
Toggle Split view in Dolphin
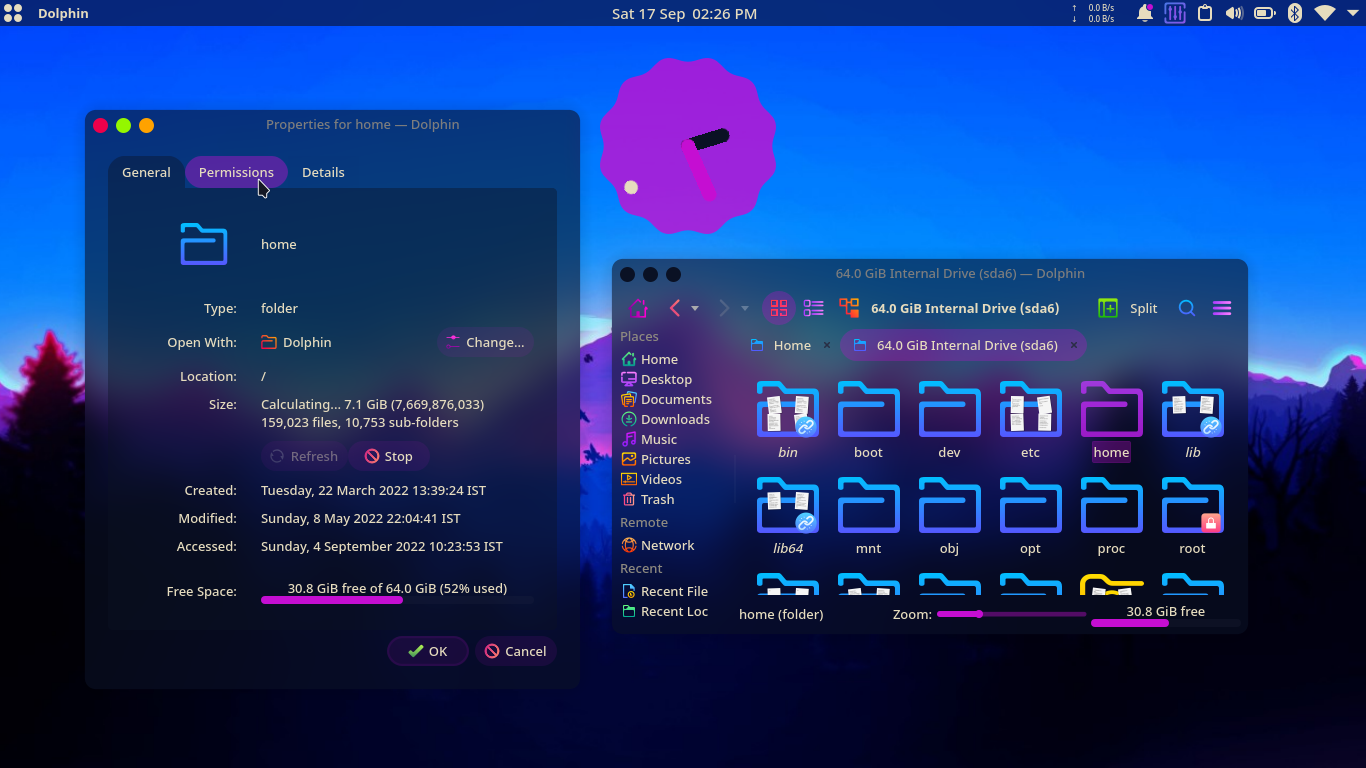pos(1128,308)
